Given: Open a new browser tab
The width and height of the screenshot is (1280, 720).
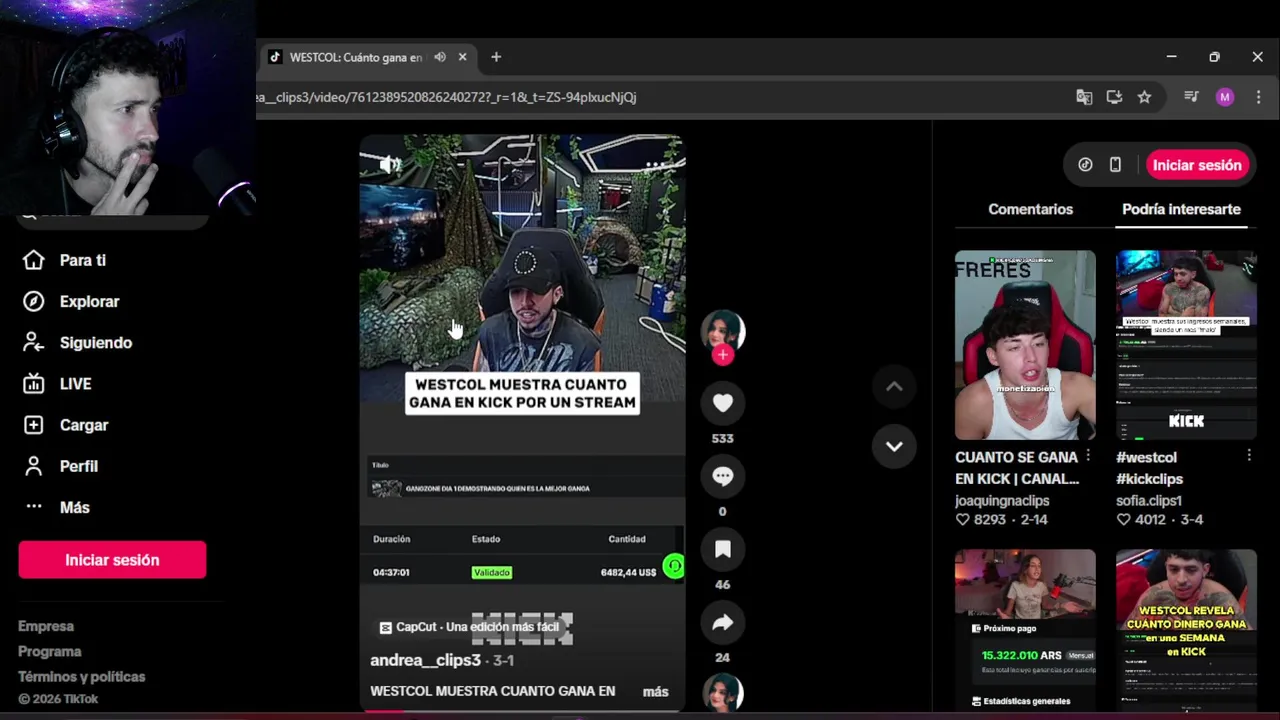Looking at the screenshot, I should 496,57.
